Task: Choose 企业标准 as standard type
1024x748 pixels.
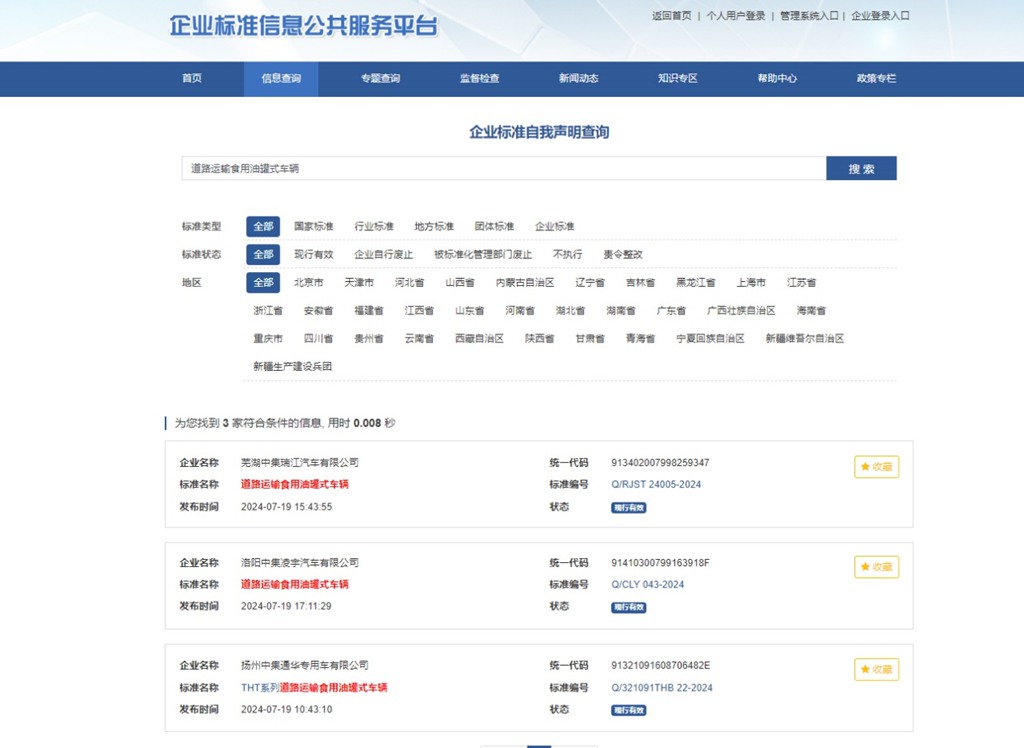Action: coord(554,226)
